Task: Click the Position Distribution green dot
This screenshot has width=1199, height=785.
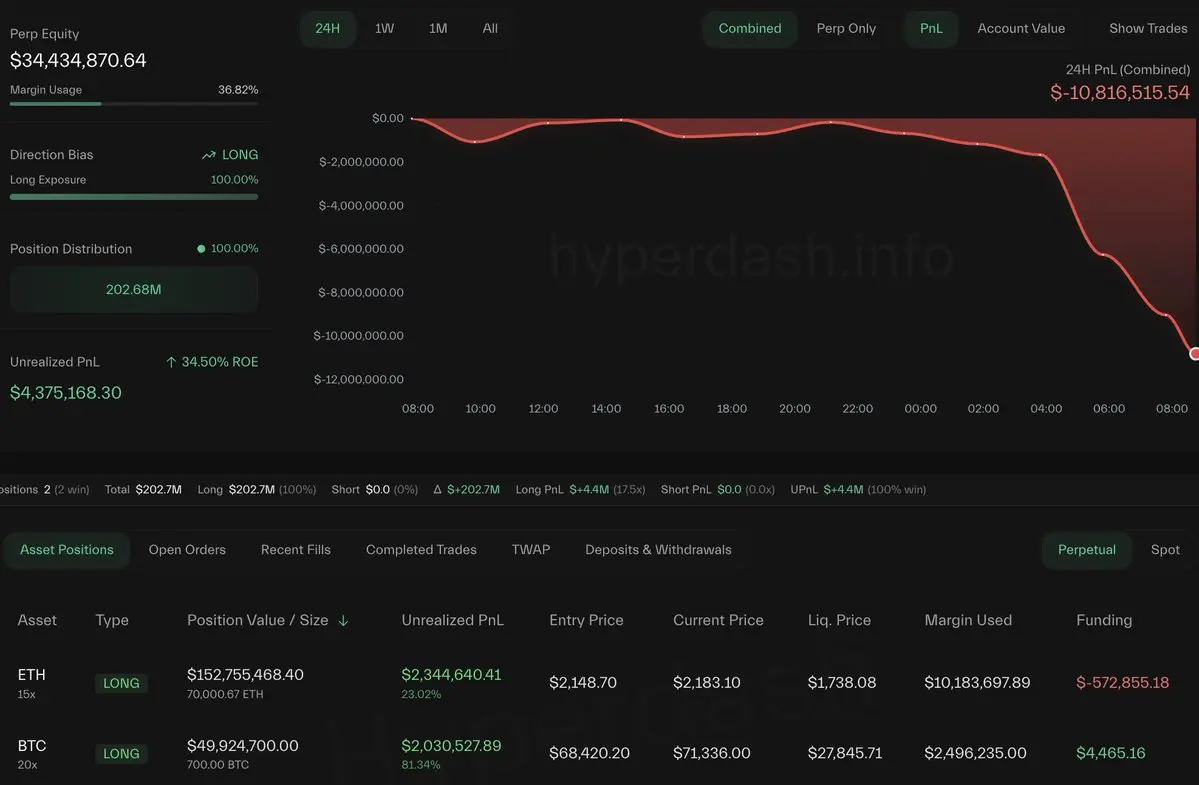Action: point(201,249)
